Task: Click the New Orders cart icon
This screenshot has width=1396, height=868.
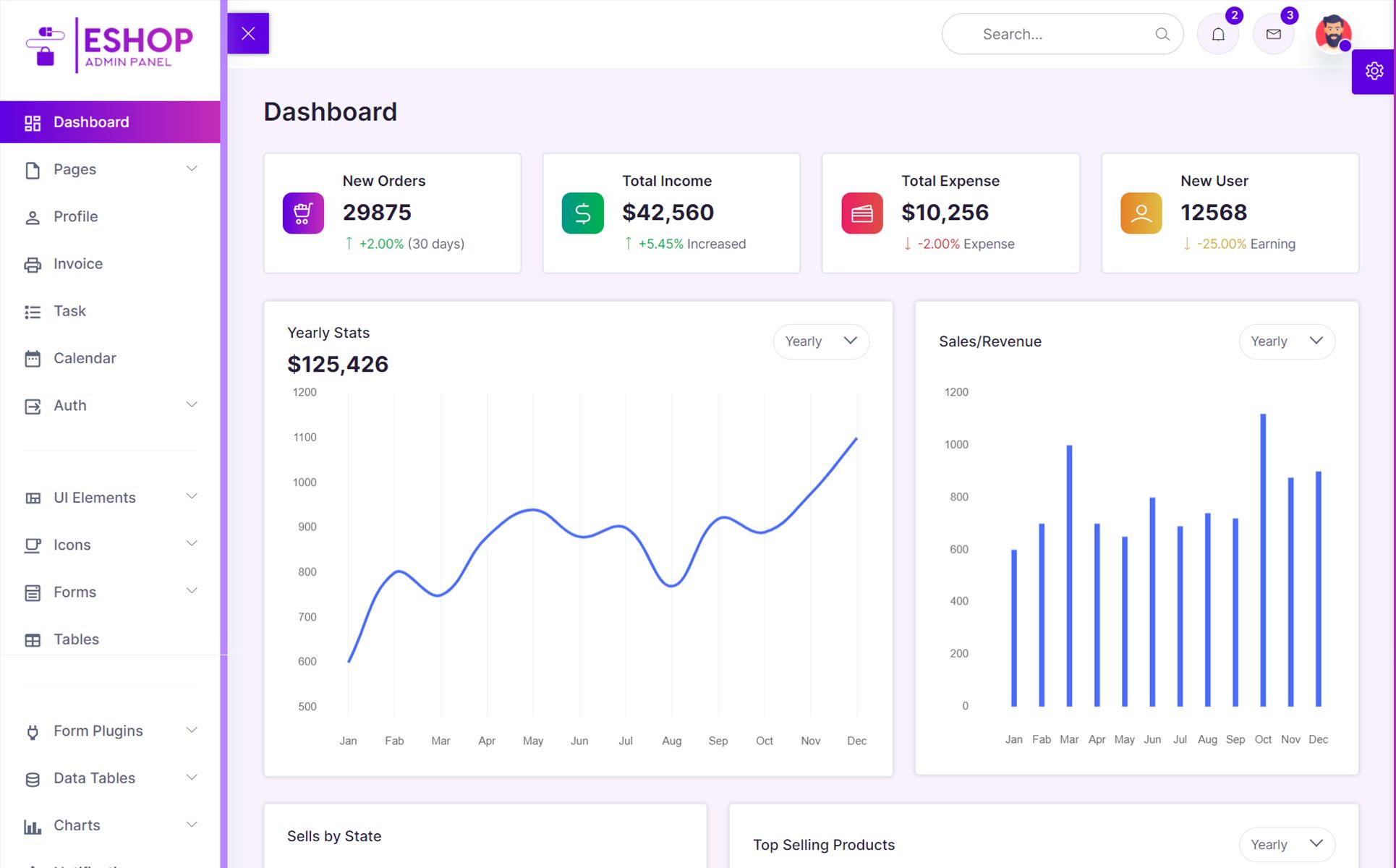Action: (303, 213)
